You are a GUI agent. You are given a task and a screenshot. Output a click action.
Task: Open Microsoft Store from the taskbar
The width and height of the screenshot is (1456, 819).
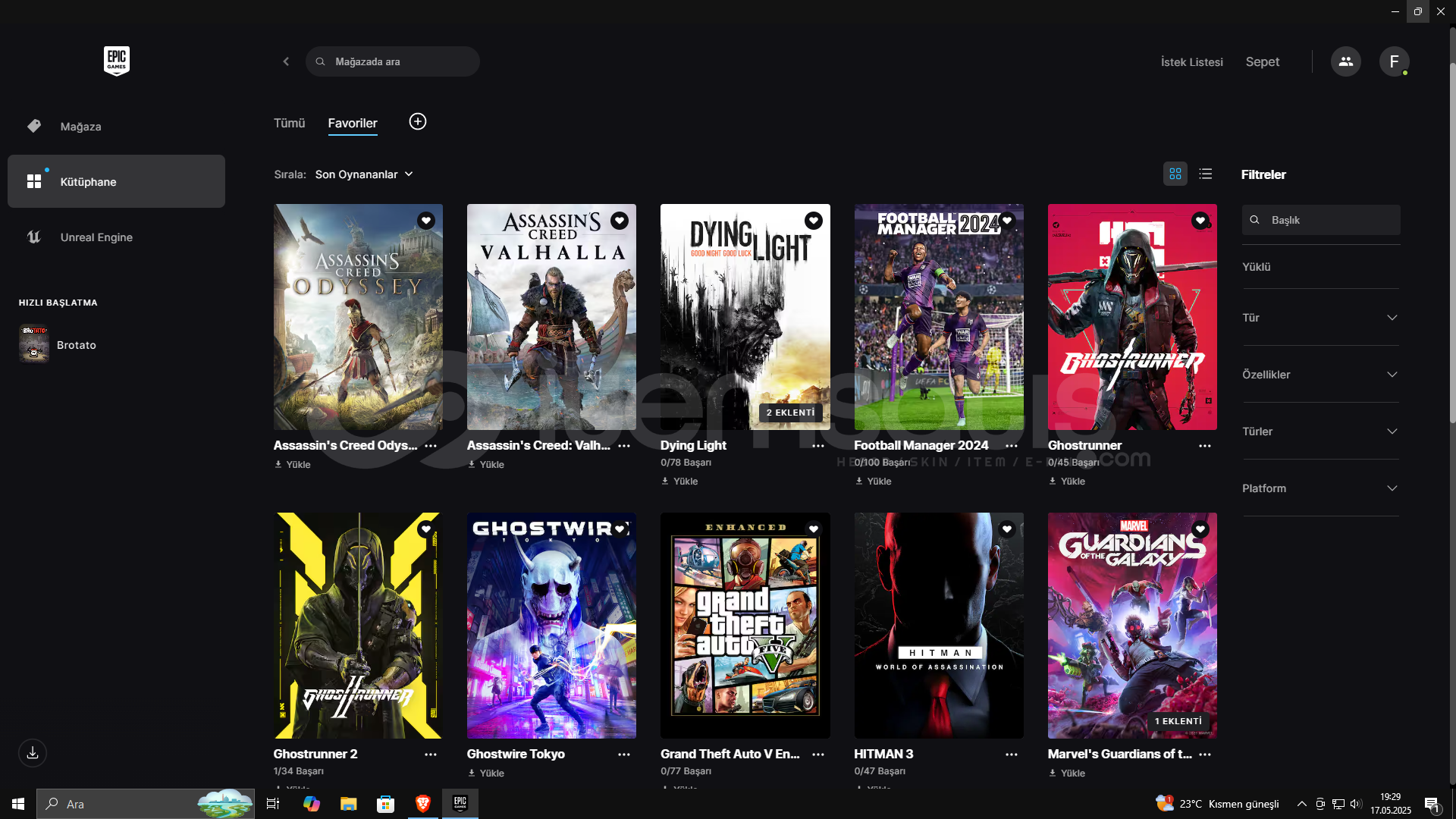[386, 804]
